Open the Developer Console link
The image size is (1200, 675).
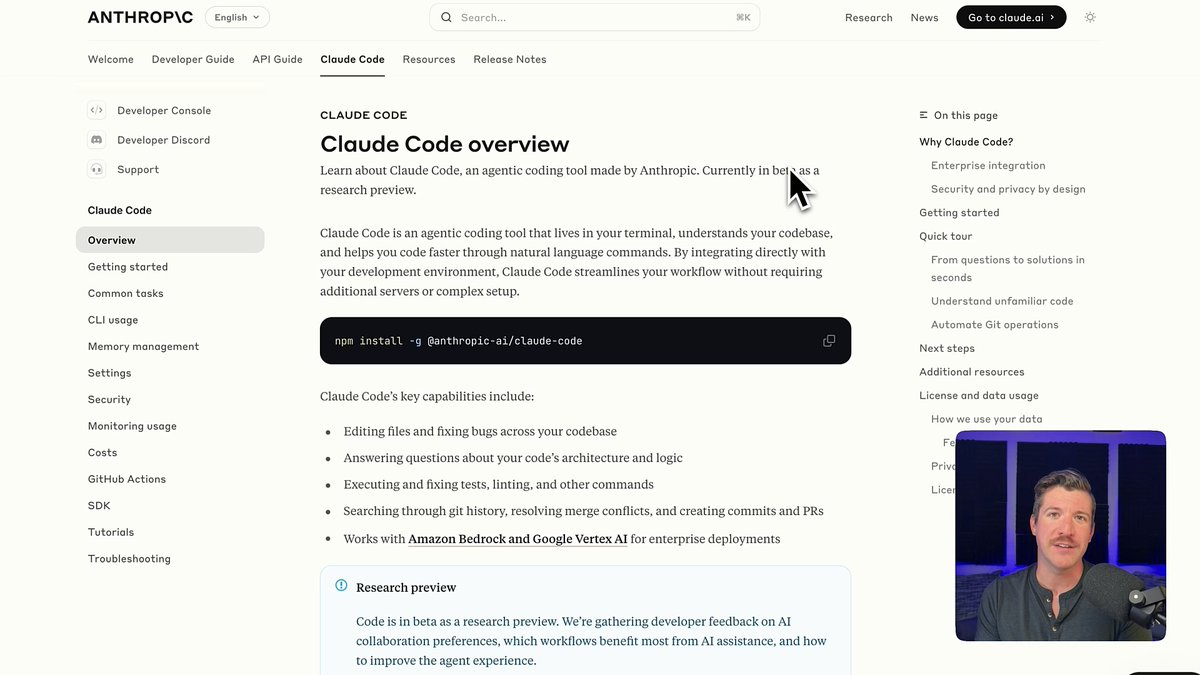click(x=164, y=111)
